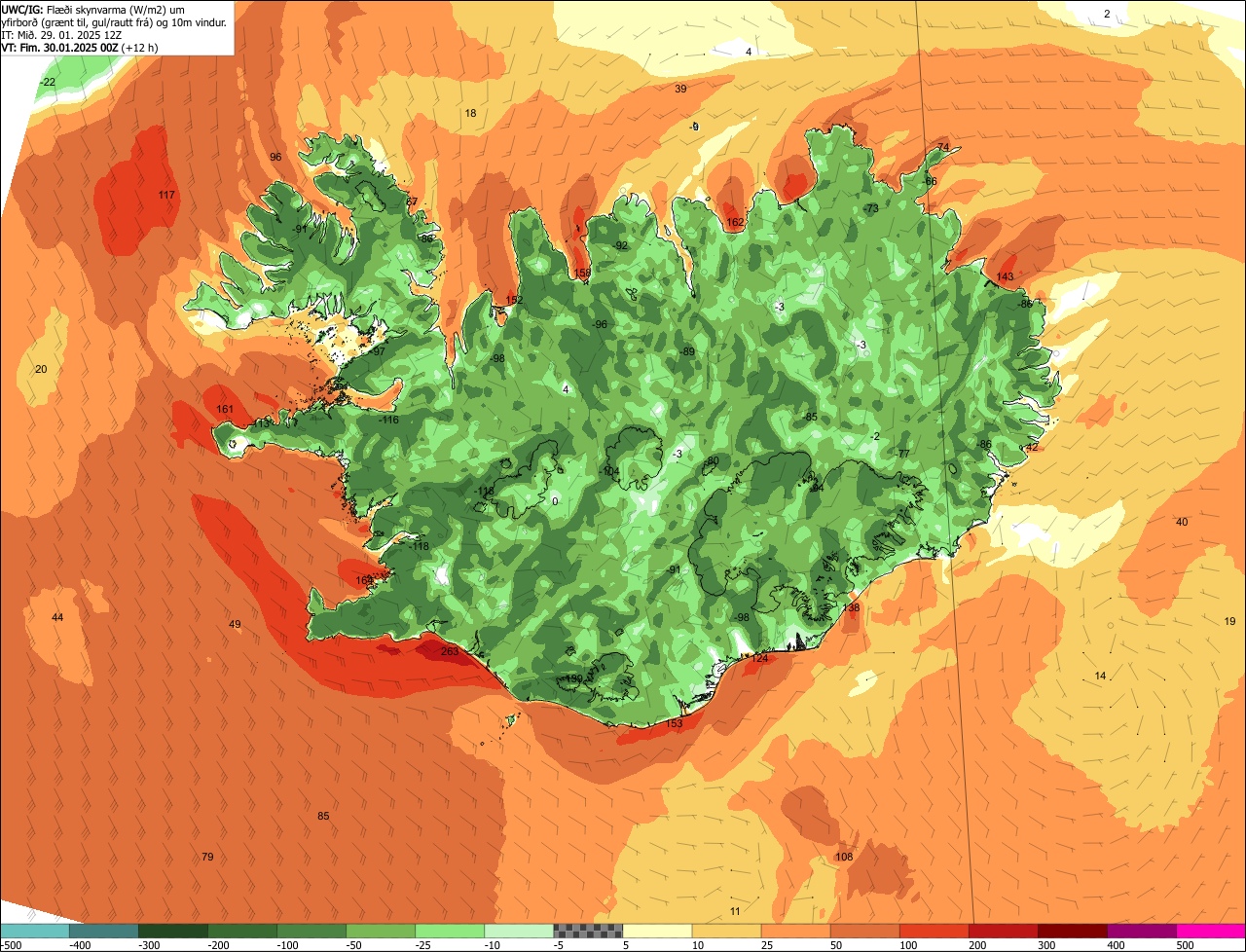Select the 100 red-orange legend swatch
This screenshot has height=952, width=1246.
(x=933, y=931)
